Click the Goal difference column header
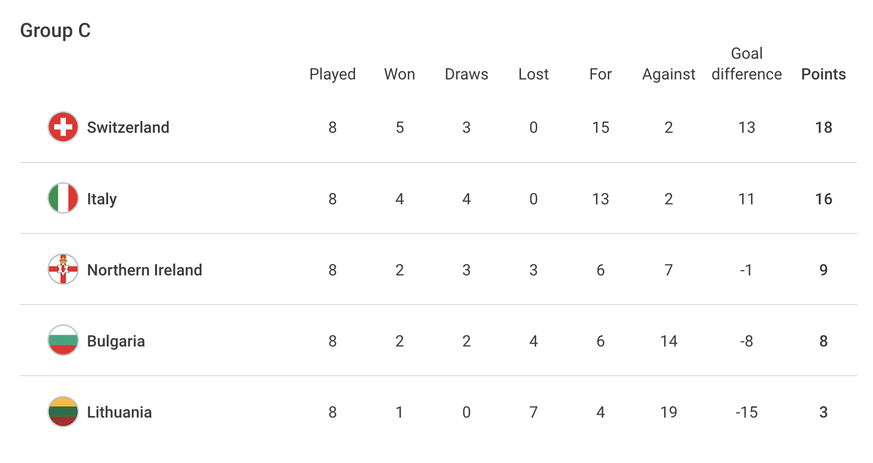 coord(746,64)
